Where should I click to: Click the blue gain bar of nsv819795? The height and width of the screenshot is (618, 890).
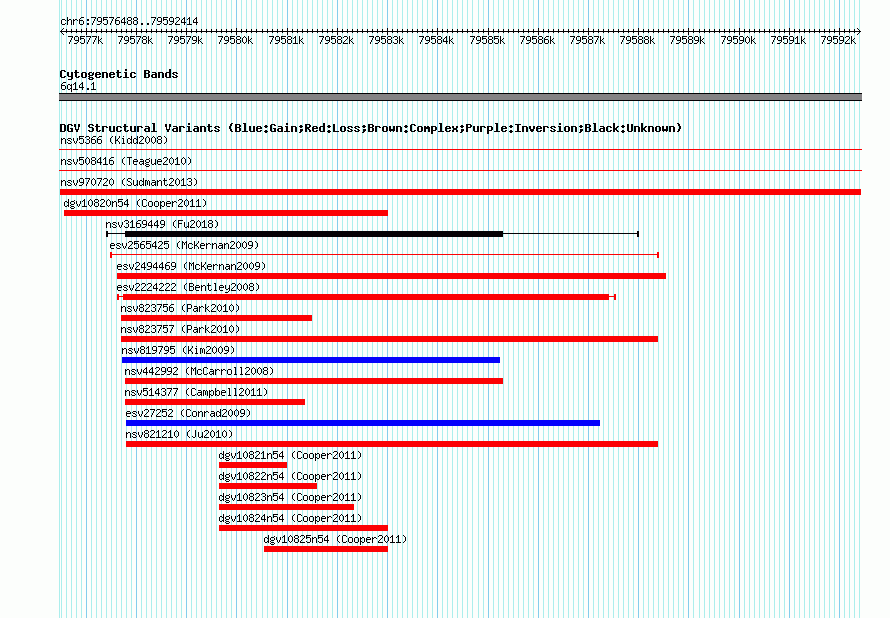click(310, 360)
